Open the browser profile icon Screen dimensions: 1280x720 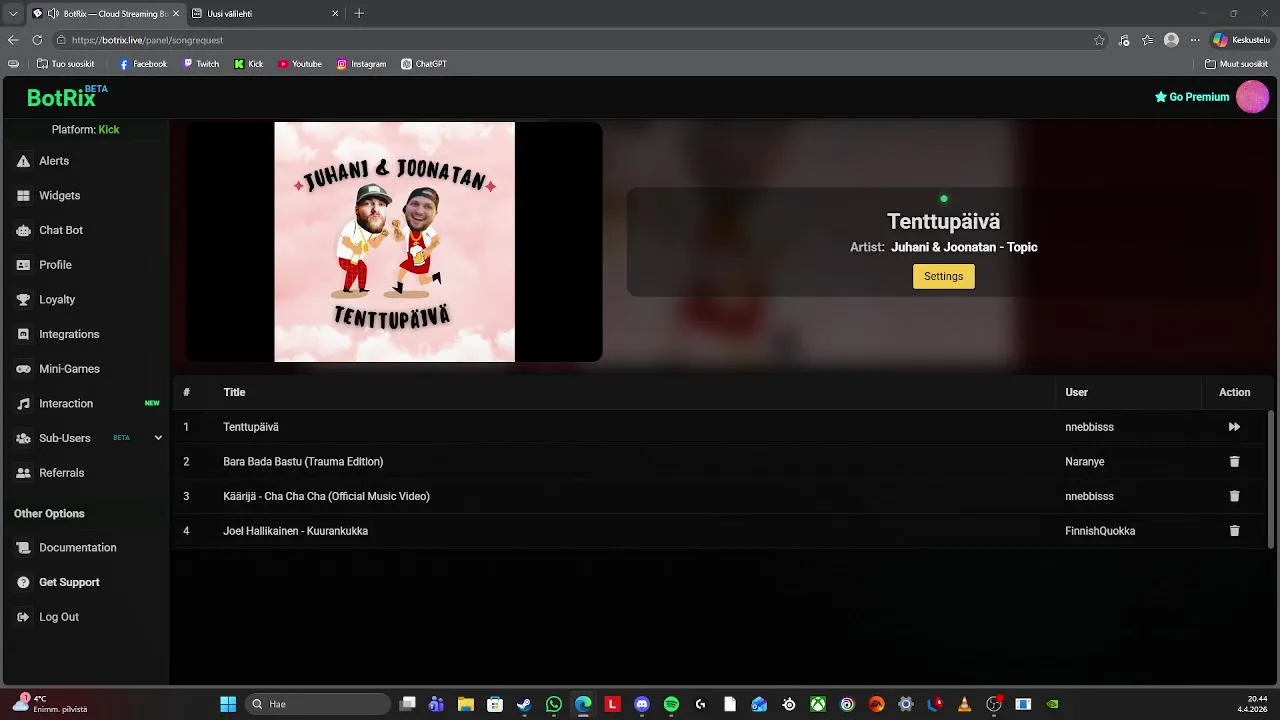pyautogui.click(x=1171, y=40)
